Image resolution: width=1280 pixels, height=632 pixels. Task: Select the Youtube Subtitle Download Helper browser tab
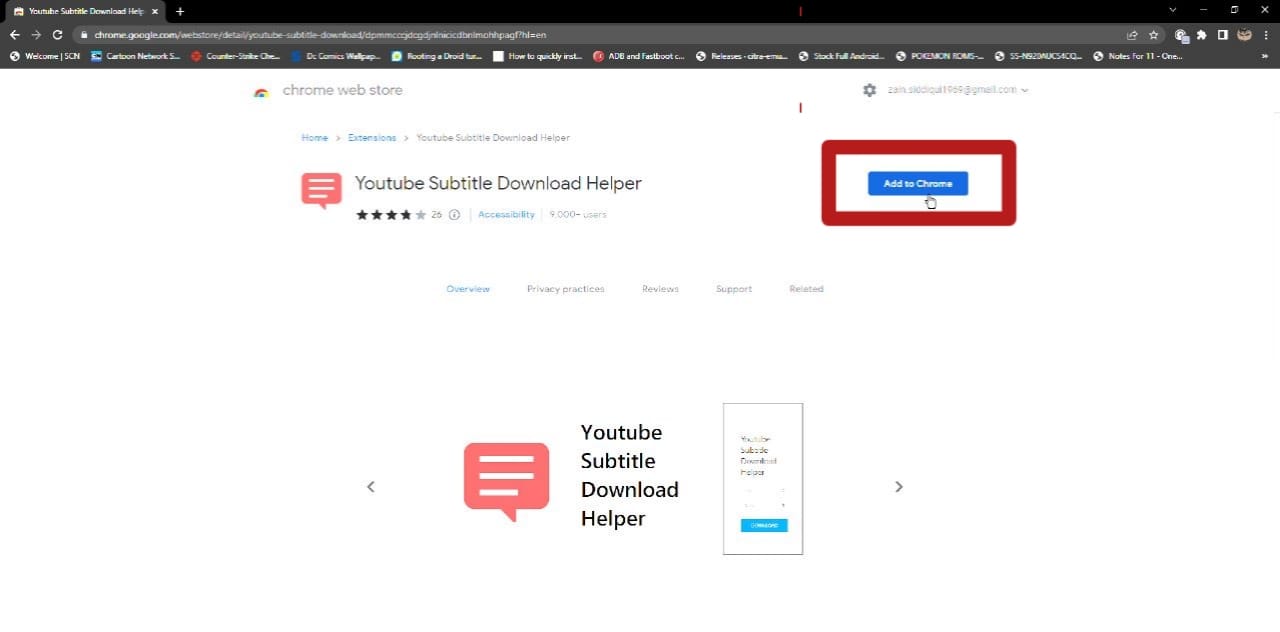85,11
